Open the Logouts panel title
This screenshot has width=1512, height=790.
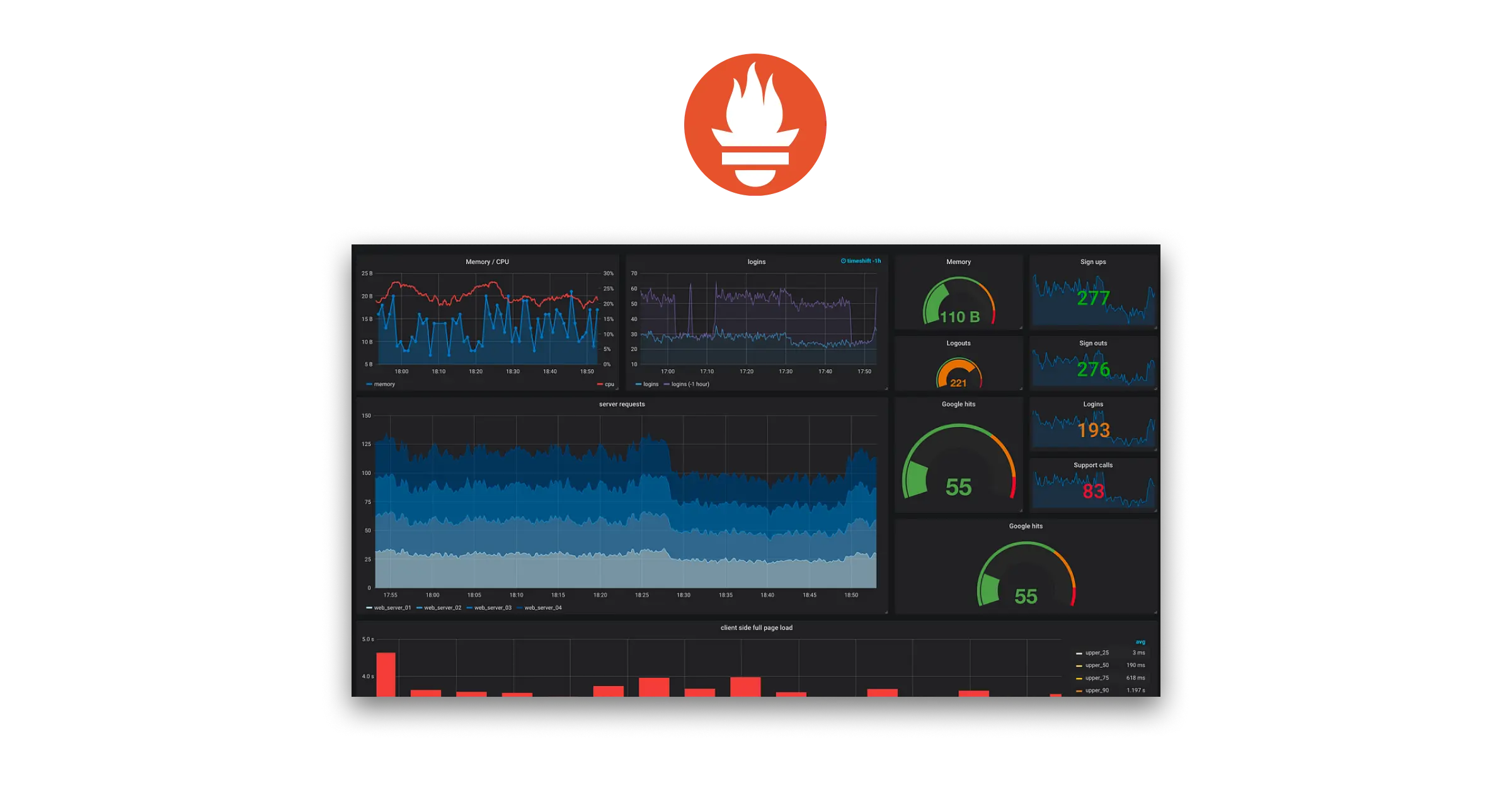tap(958, 343)
